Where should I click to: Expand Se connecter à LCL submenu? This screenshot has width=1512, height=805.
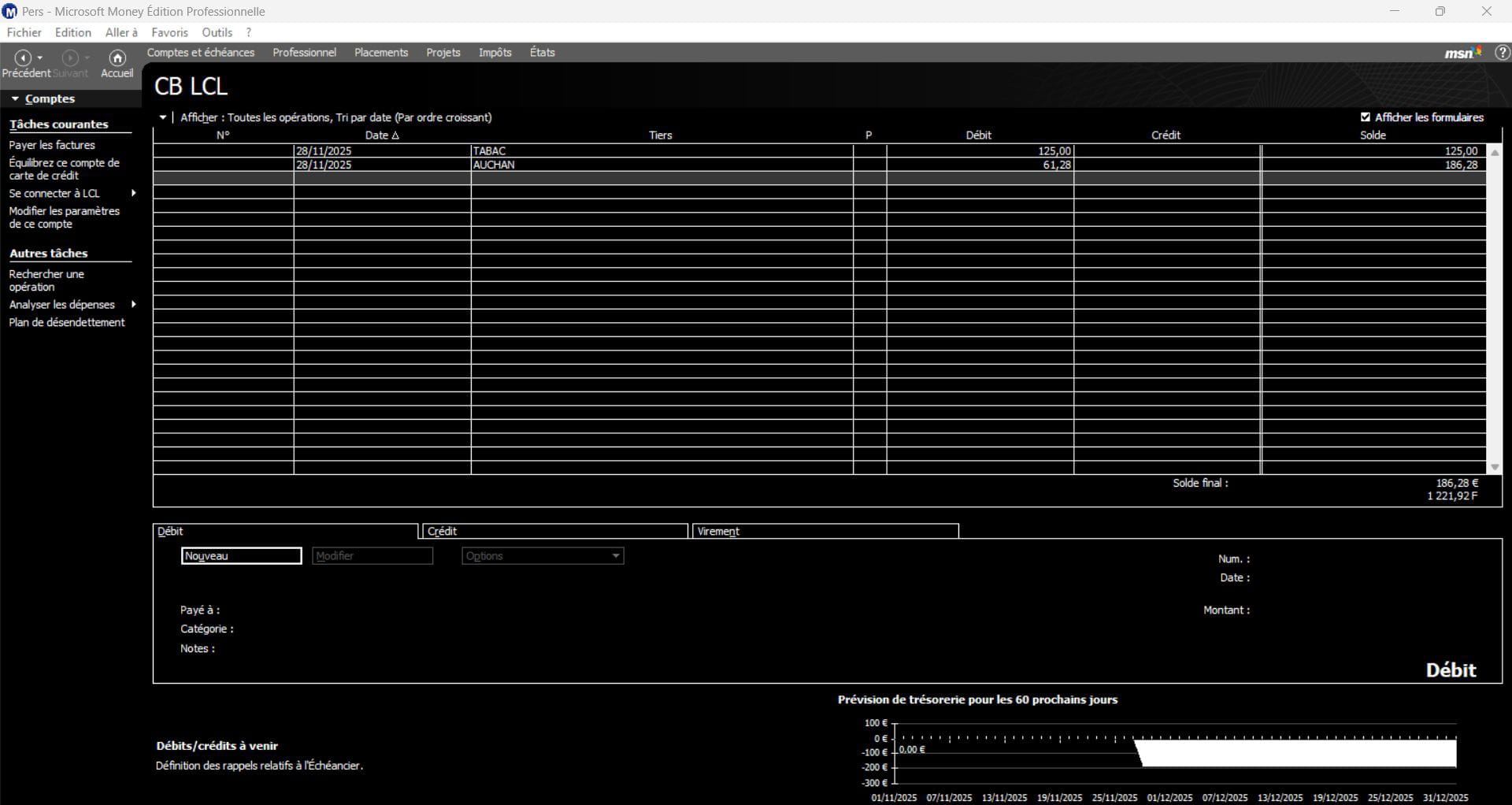pyautogui.click(x=133, y=193)
